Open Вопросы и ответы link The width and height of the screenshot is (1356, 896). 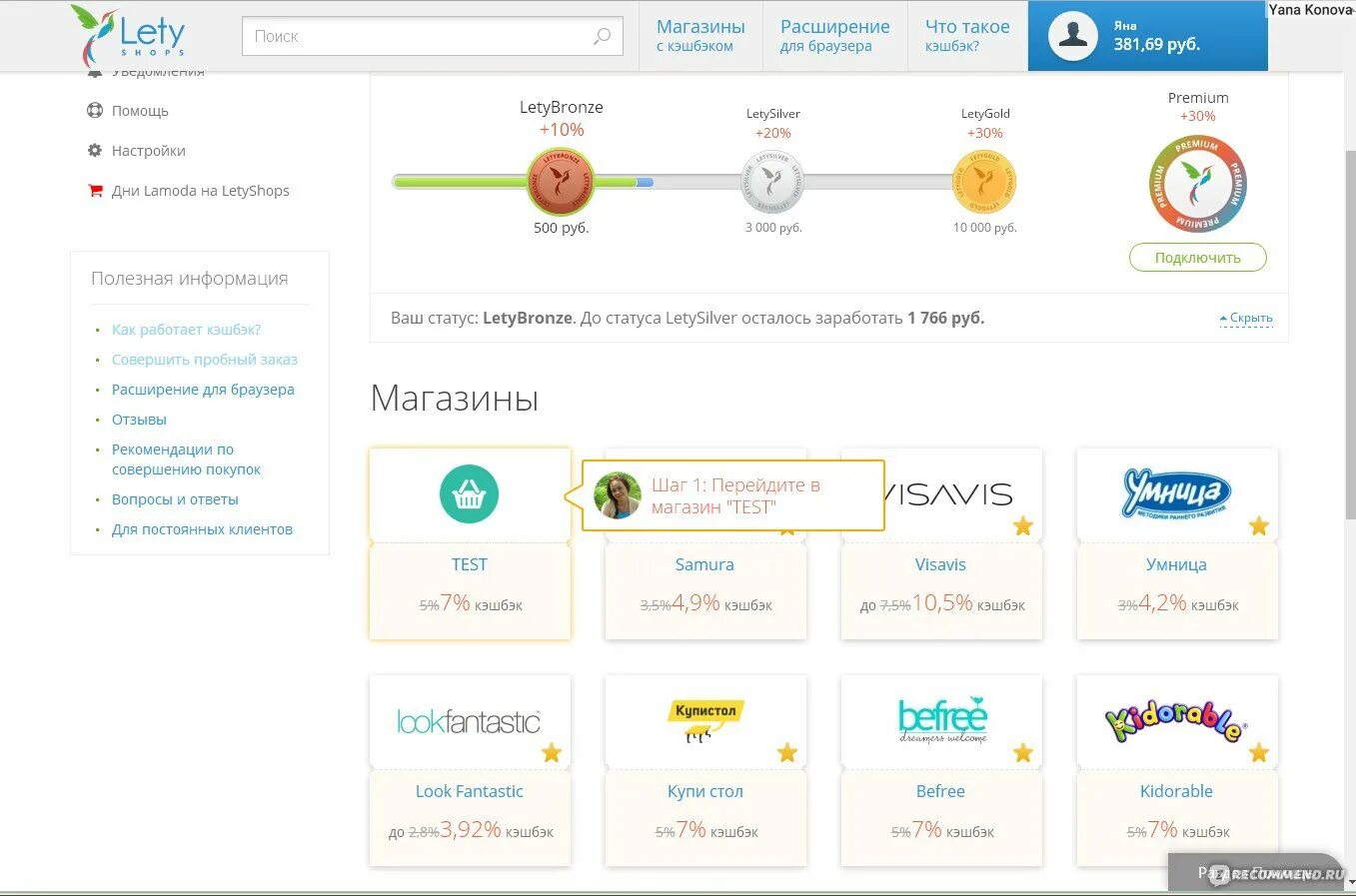click(175, 499)
